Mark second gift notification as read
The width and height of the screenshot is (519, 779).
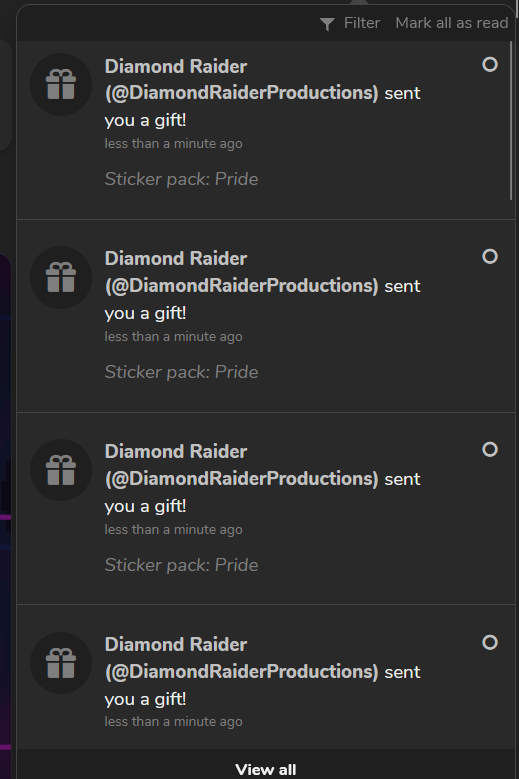[490, 256]
